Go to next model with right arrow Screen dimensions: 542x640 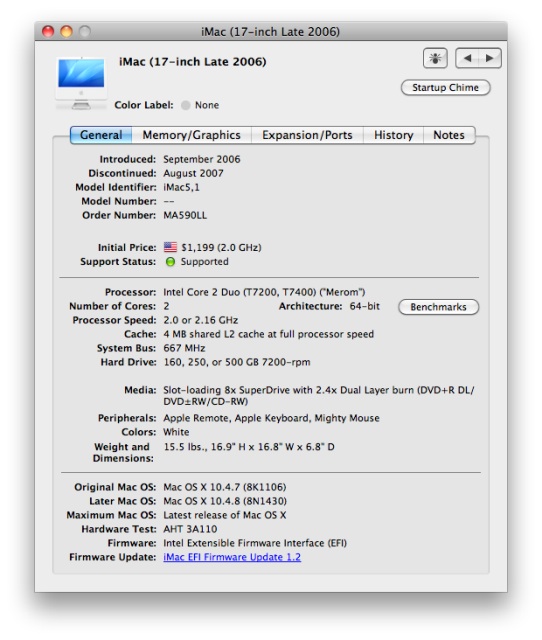(490, 58)
